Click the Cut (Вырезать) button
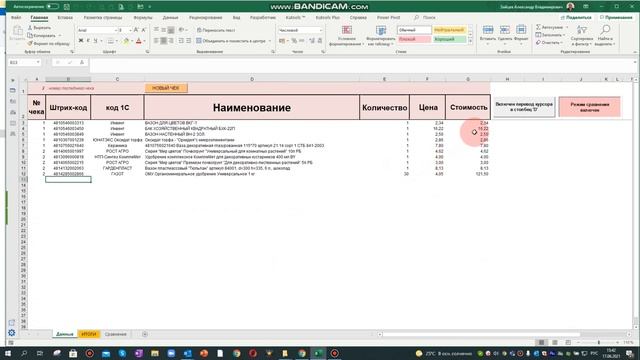 coord(40,28)
